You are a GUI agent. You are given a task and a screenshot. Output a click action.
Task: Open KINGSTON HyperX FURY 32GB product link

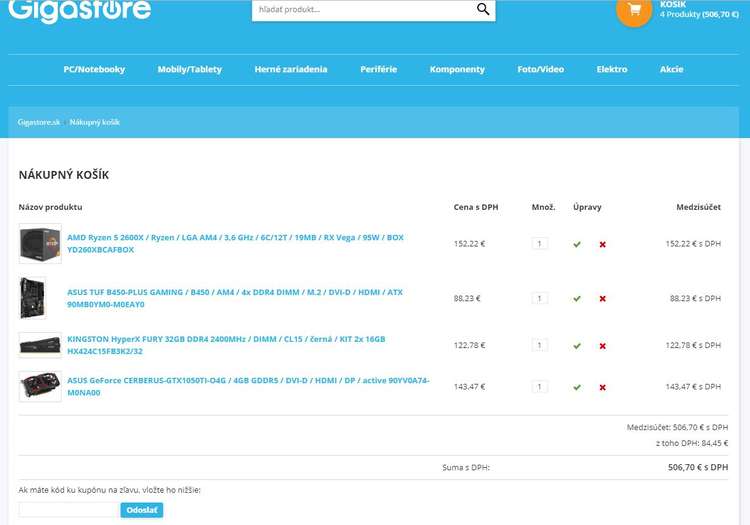(x=226, y=345)
